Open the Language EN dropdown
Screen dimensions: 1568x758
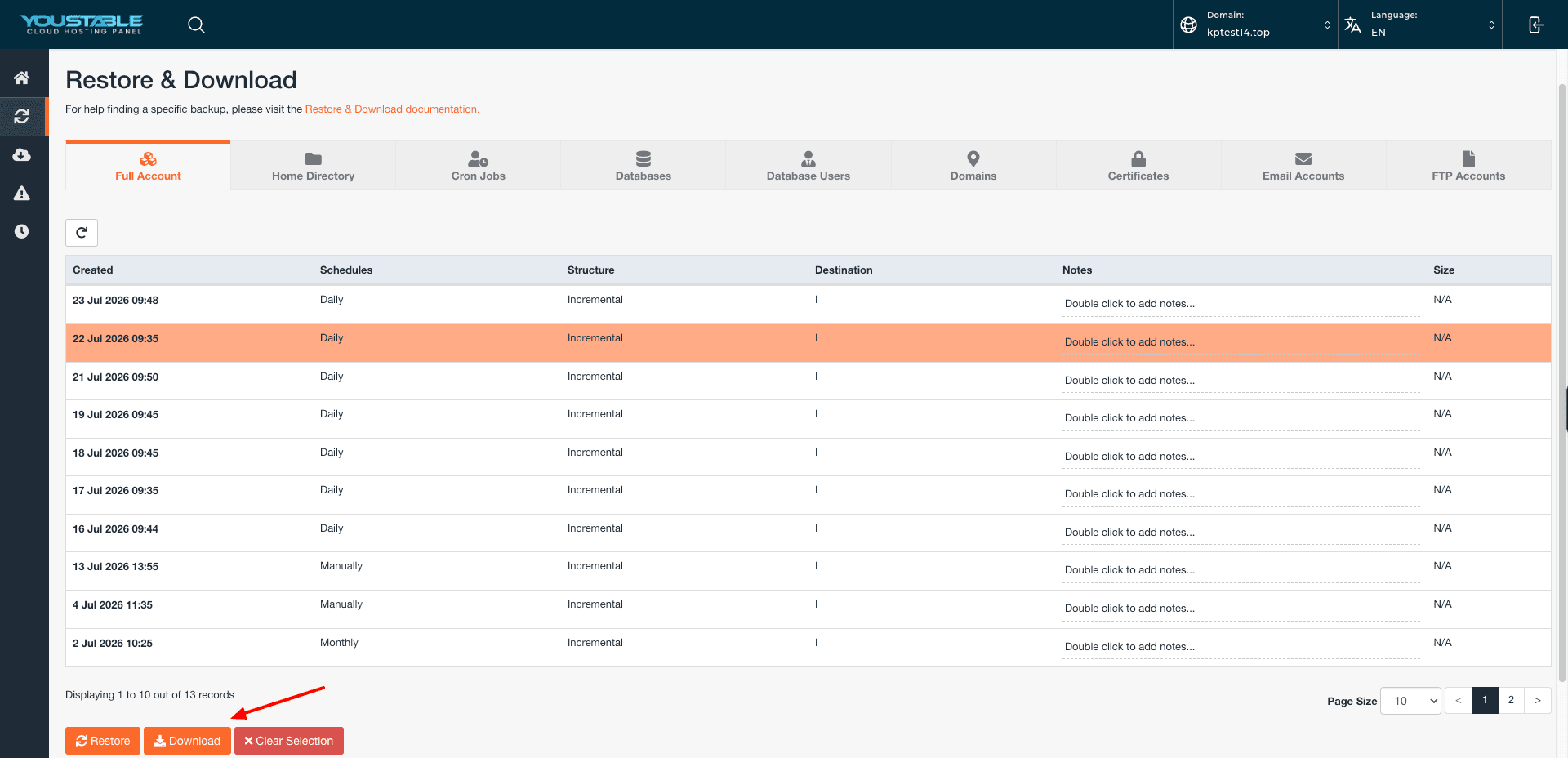(1420, 25)
